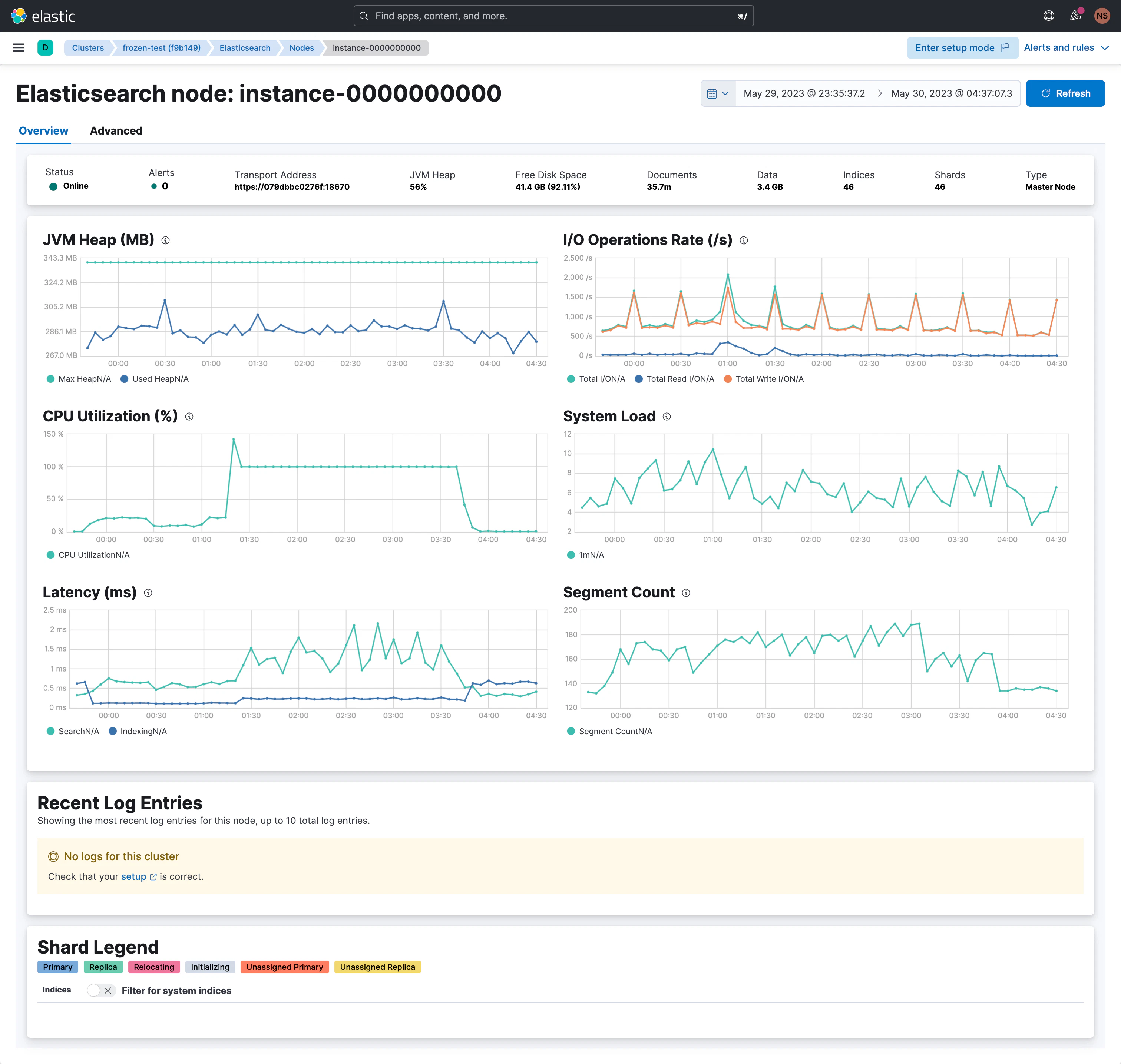Click the green D space avatar
This screenshot has height=1064, width=1121.
(x=45, y=48)
